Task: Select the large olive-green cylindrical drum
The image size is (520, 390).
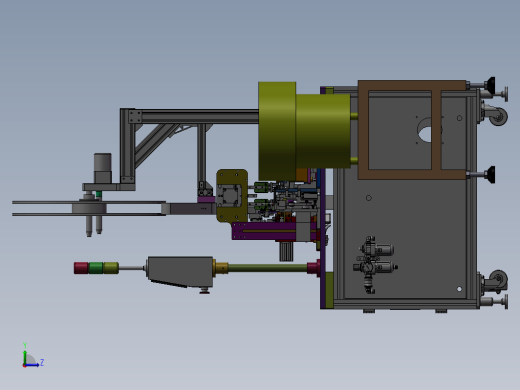Action: tap(304, 131)
